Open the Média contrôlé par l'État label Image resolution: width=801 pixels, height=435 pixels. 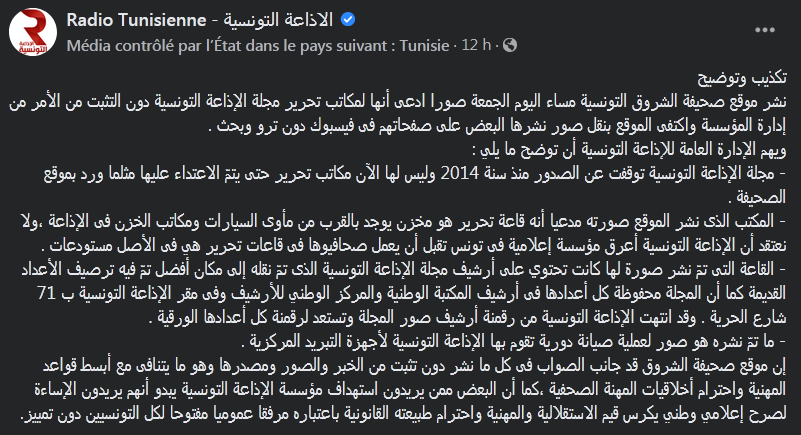pos(258,45)
